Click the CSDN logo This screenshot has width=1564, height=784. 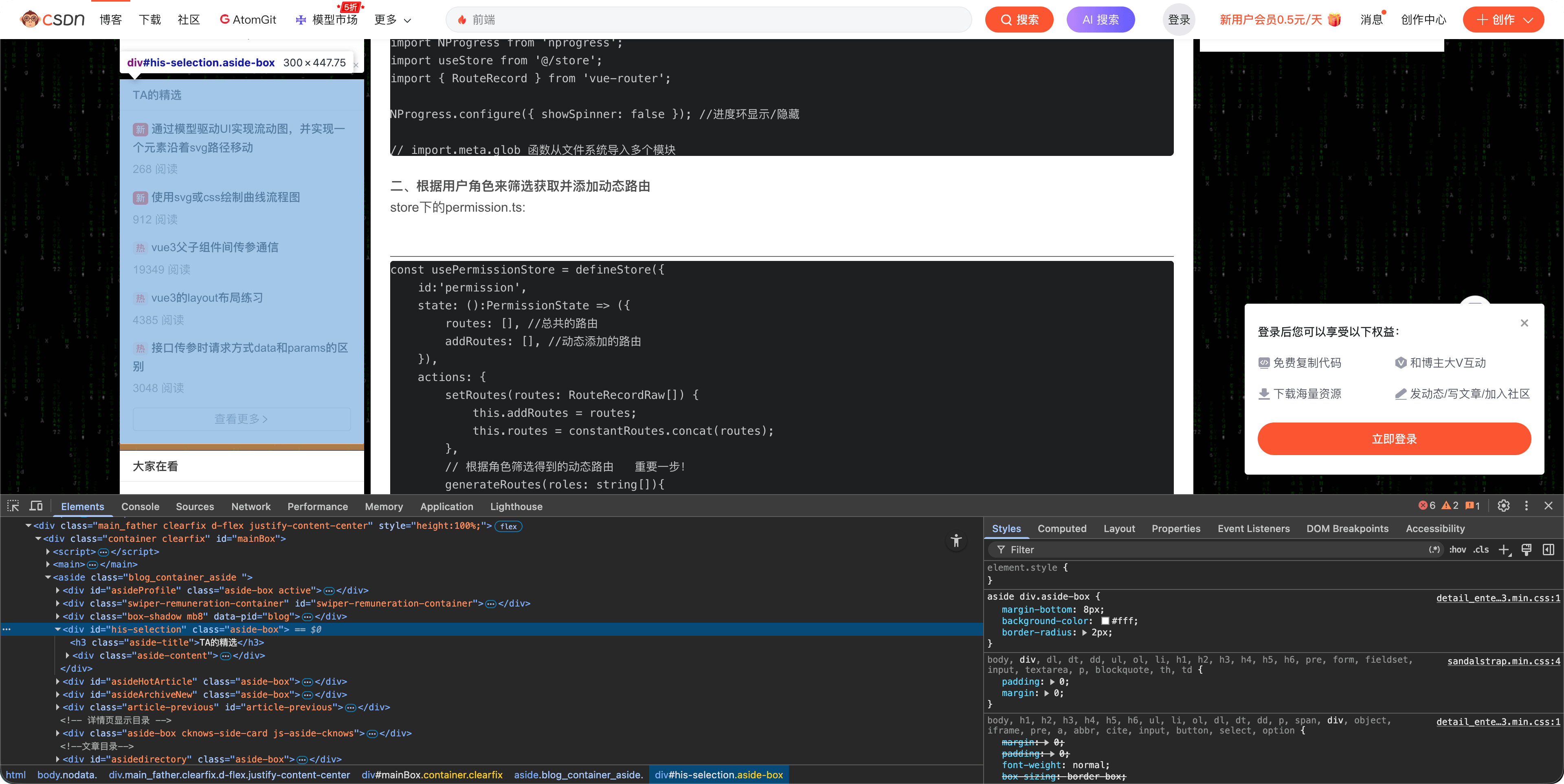52,20
